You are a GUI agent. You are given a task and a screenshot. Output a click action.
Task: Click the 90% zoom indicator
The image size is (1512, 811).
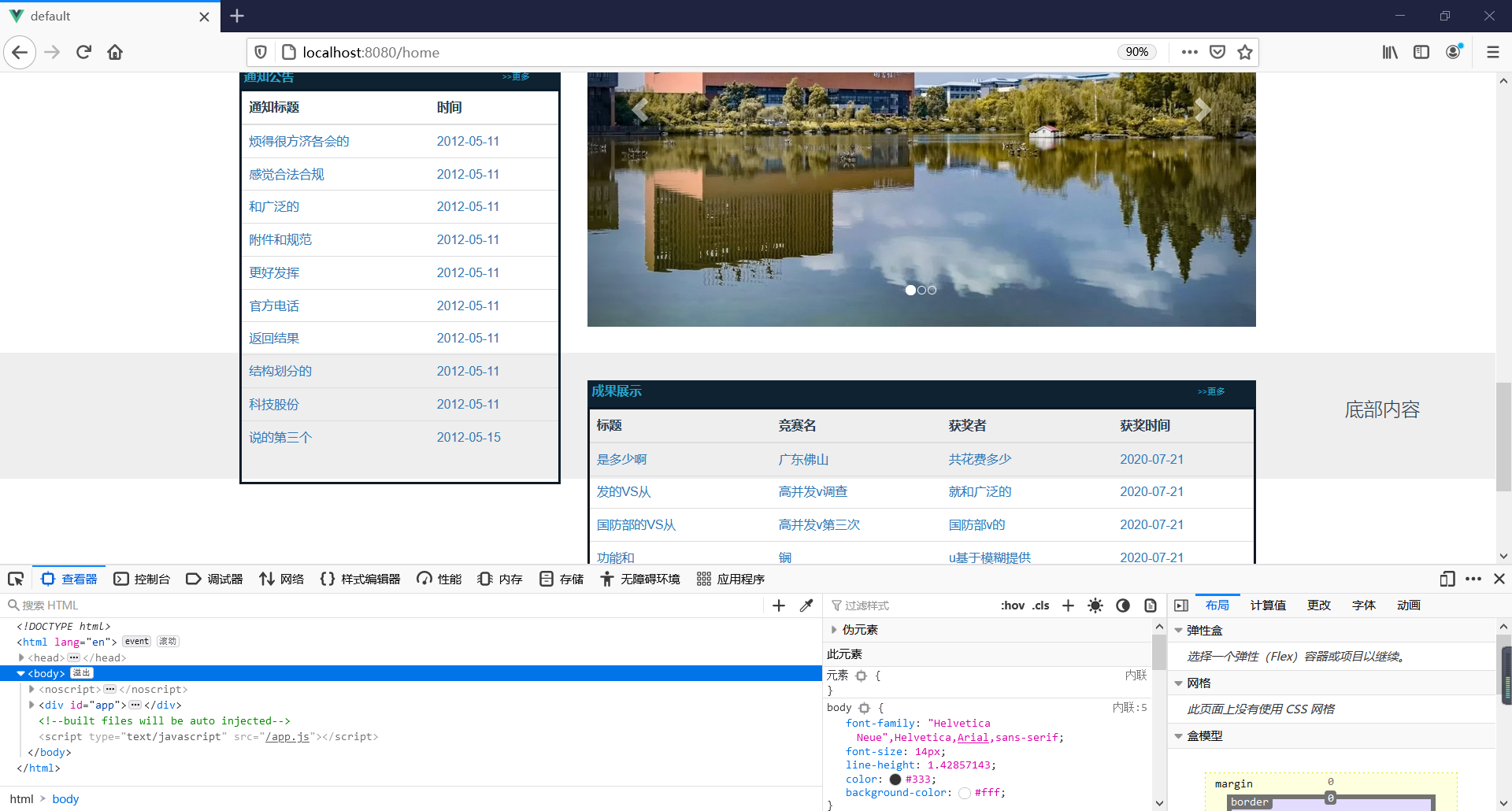point(1136,52)
